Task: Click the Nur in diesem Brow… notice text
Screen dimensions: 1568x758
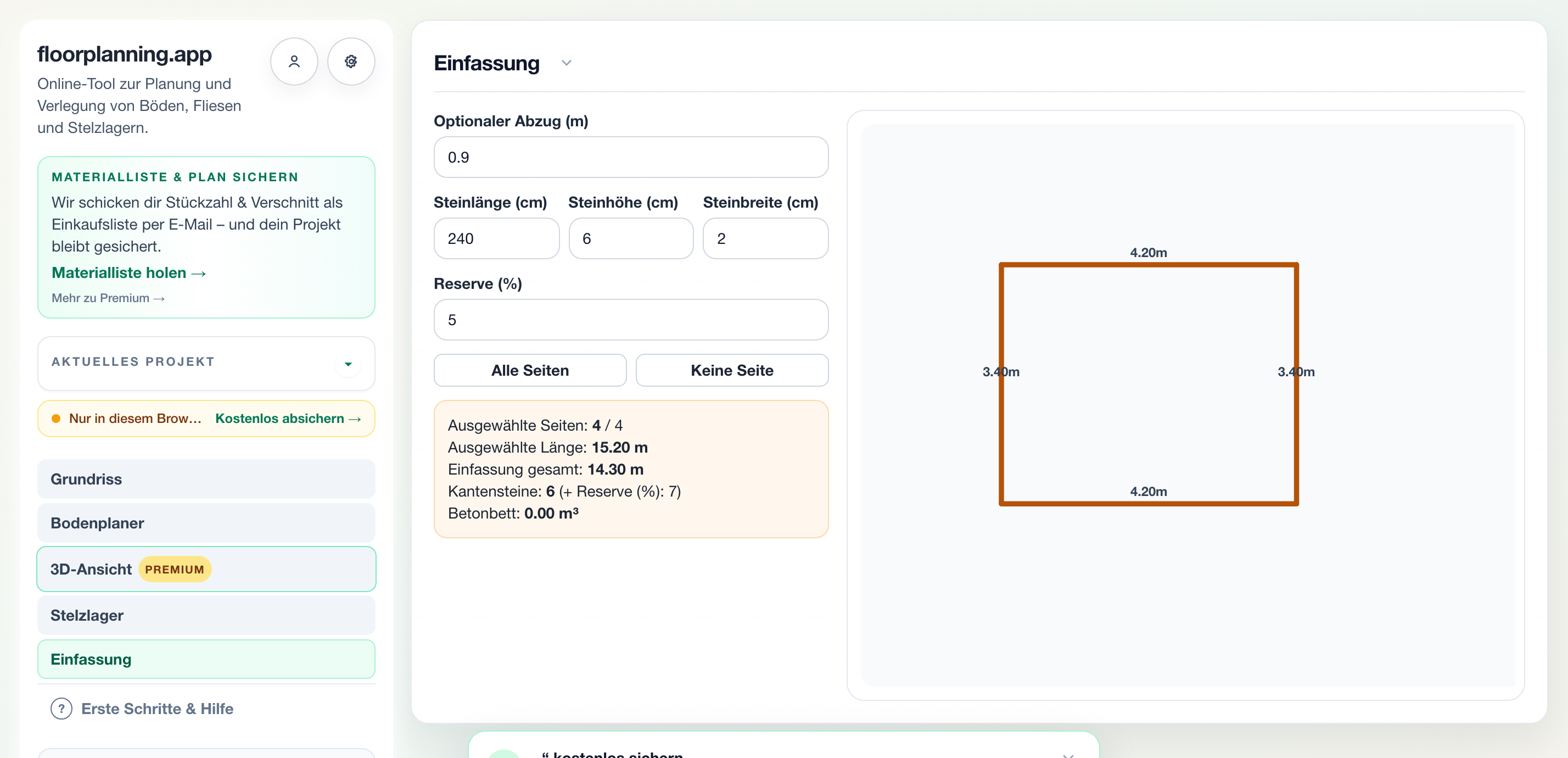Action: [x=135, y=418]
